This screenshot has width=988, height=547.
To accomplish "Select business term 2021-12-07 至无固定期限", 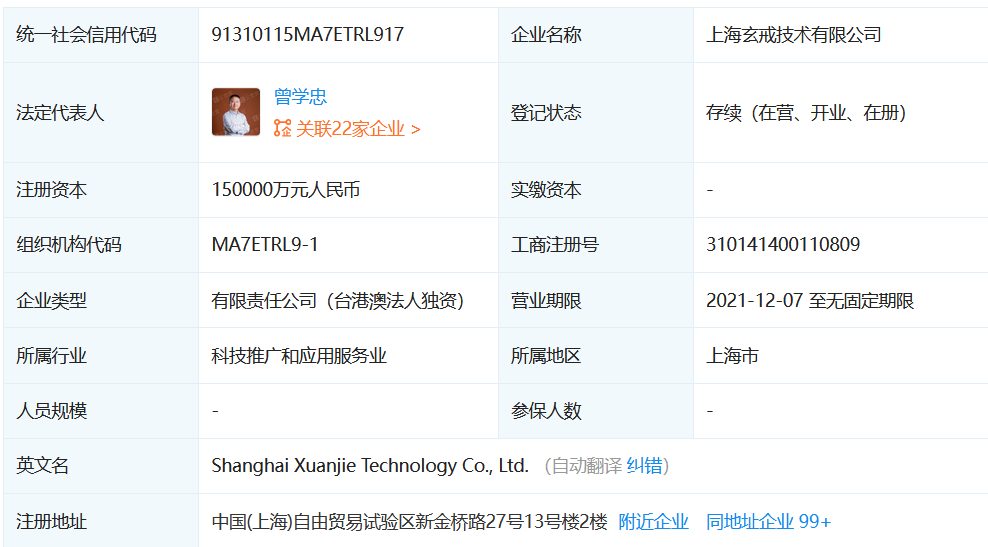I will tap(810, 301).
